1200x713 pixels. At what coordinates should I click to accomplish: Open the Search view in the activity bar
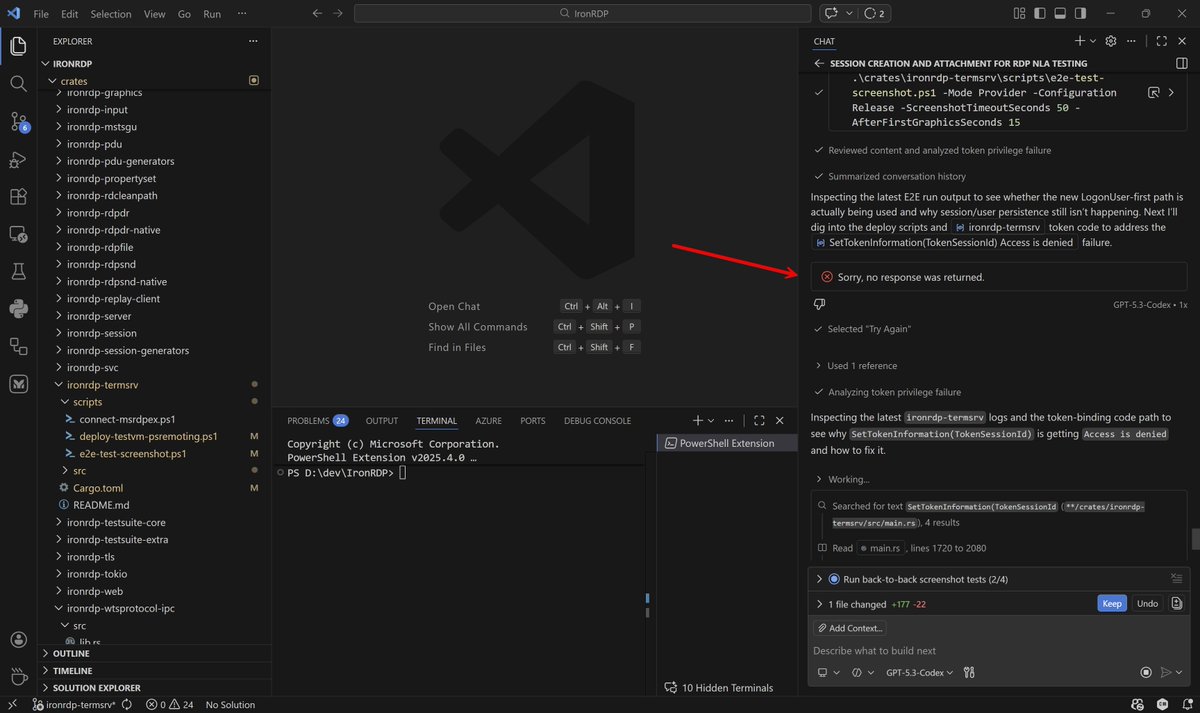18,84
